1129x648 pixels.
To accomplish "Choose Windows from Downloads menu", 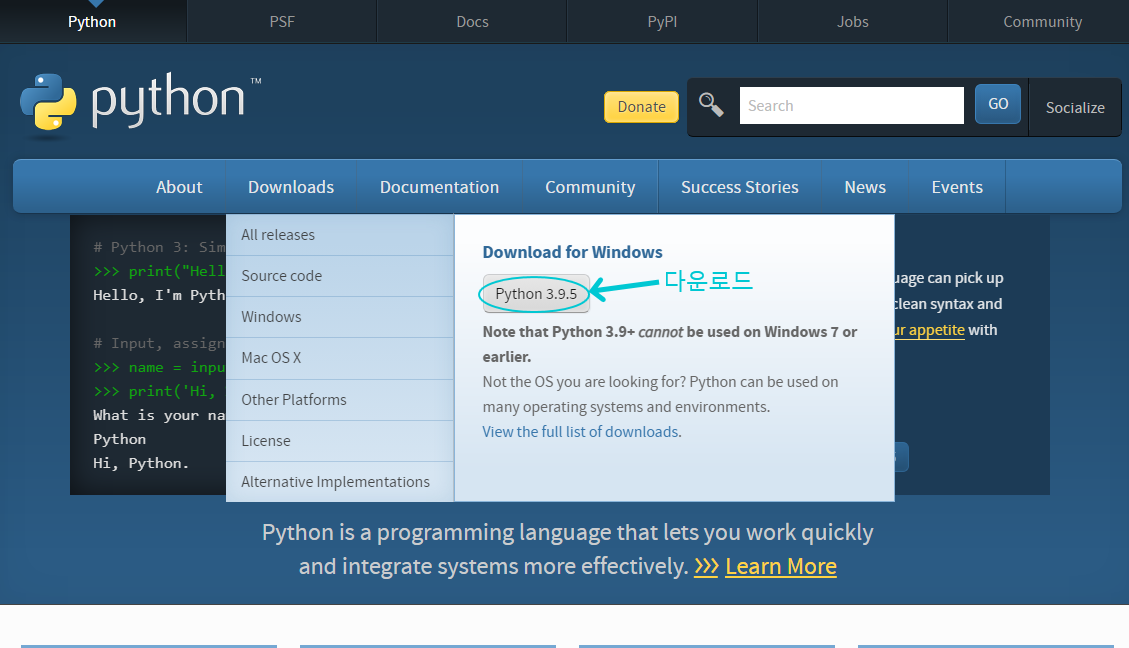I will [x=340, y=317].
